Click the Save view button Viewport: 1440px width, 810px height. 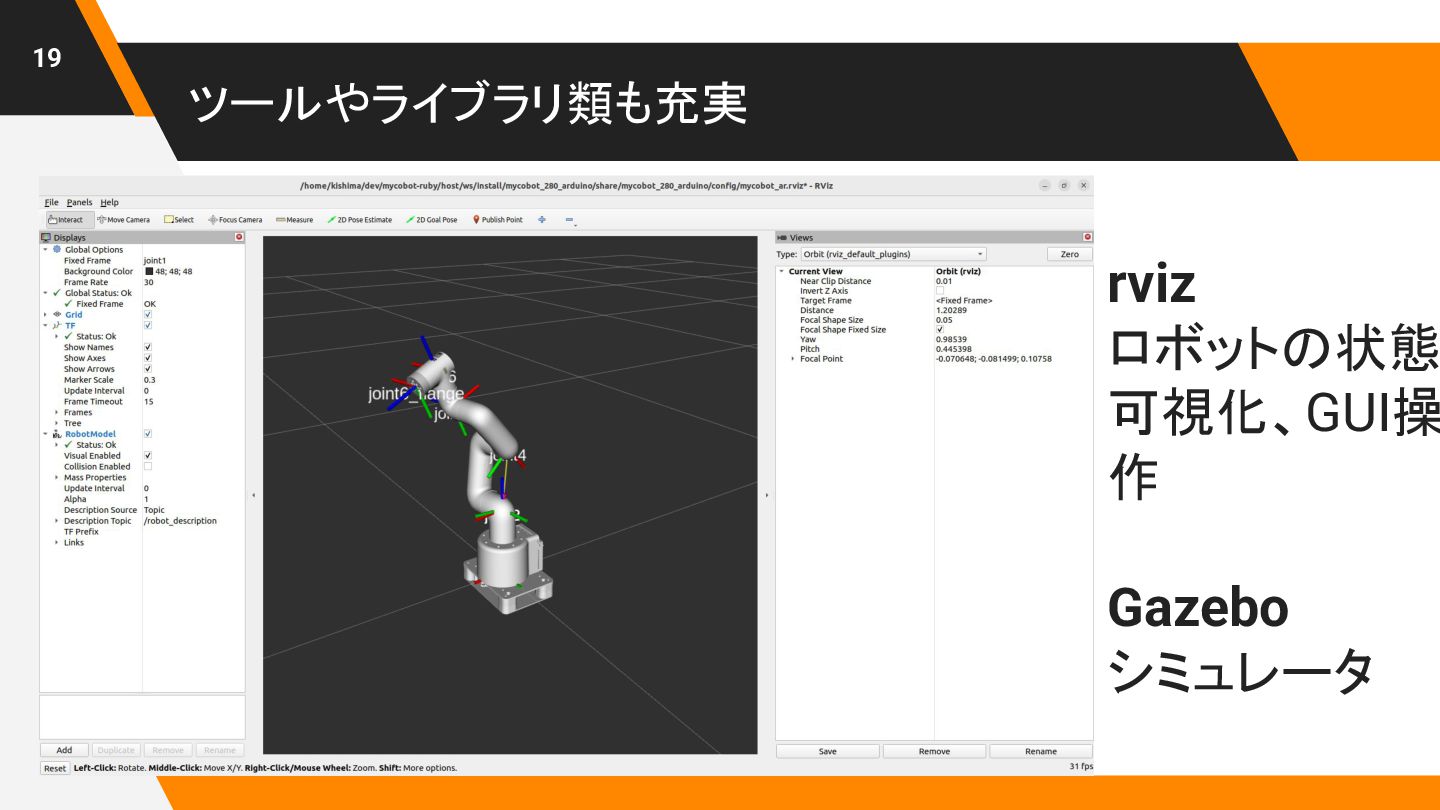tap(828, 751)
